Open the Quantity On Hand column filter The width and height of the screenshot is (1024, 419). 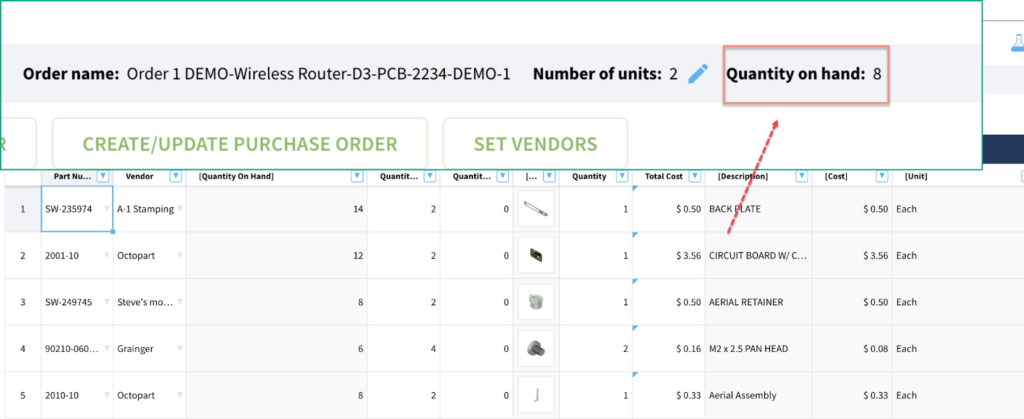(x=357, y=177)
